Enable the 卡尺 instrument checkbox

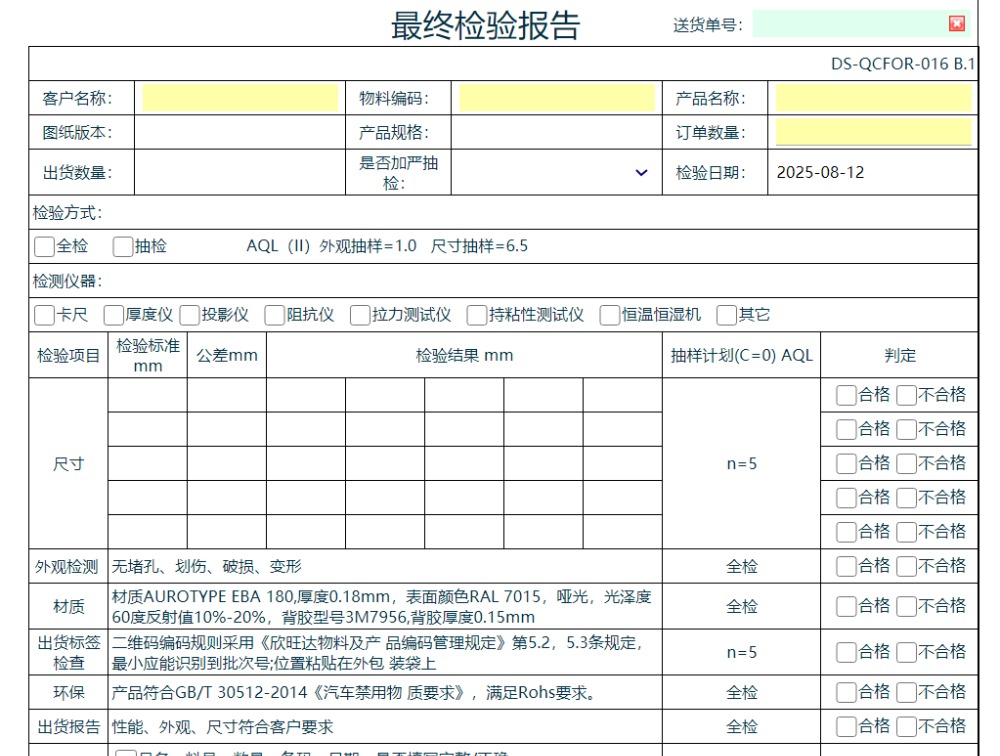(x=44, y=315)
